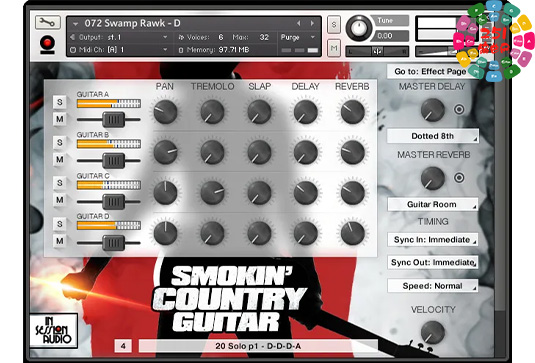Viewport: 535px width, 363px height.
Task: Click Guitar C Delay knob
Action: 306,193
